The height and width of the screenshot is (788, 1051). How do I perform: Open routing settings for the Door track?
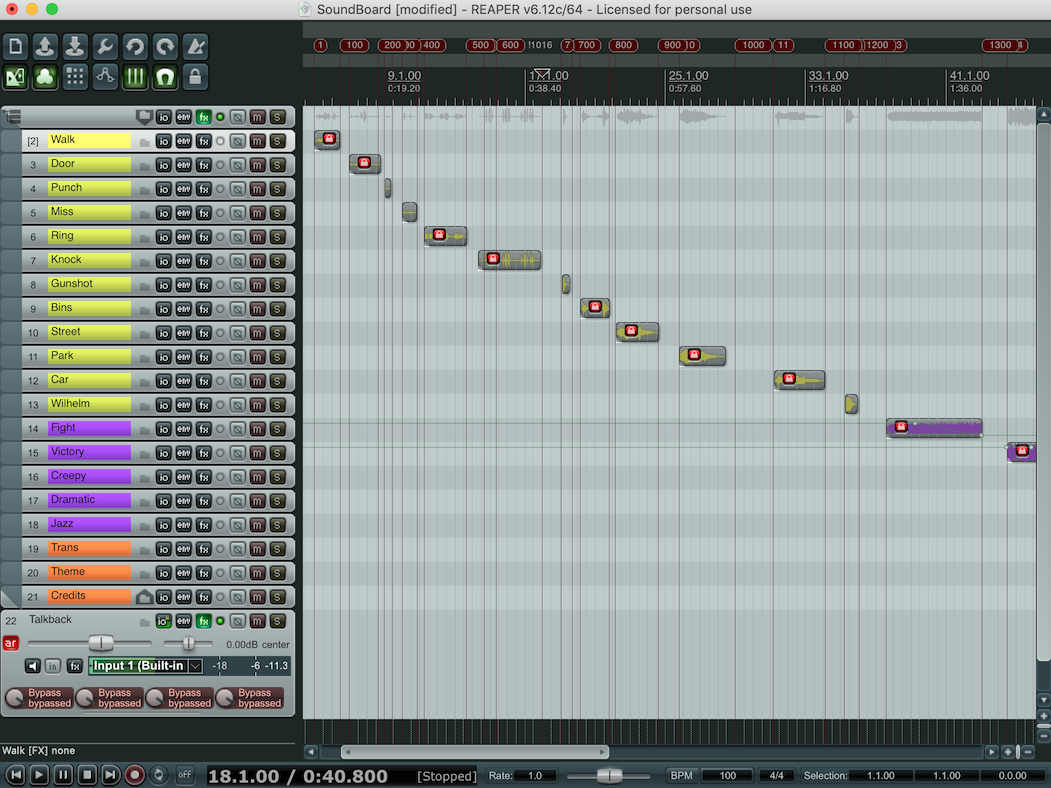(164, 165)
